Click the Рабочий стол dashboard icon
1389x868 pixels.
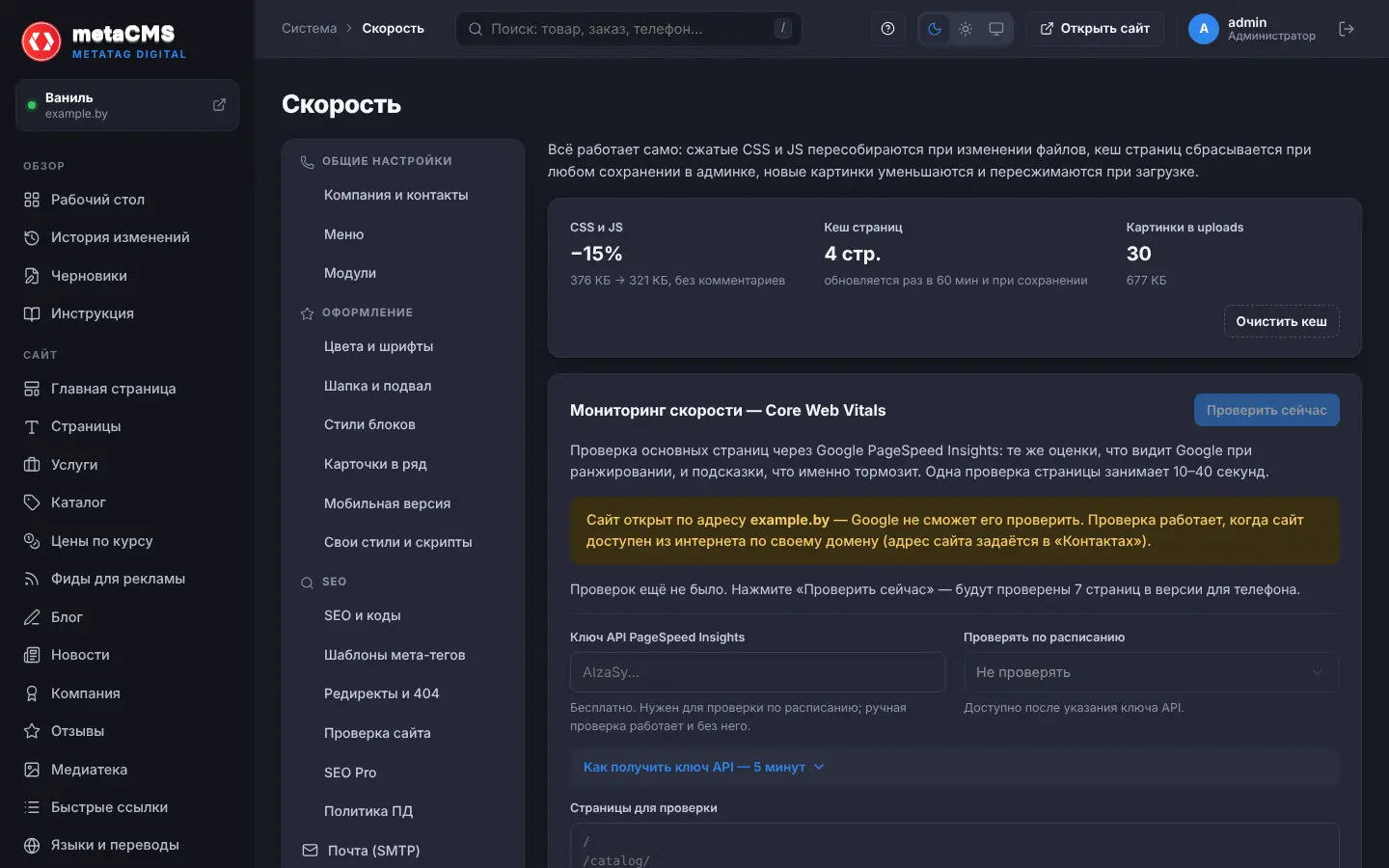coord(32,200)
